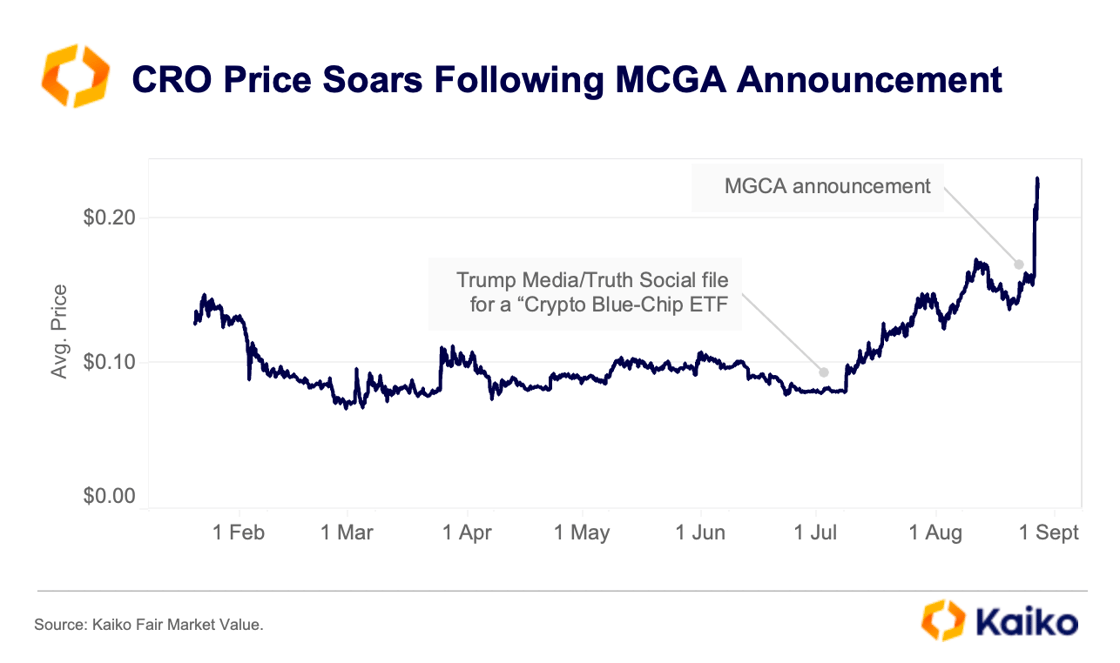The height and width of the screenshot is (663, 1120).
Task: Click the "1 Feb" x-axis date label
Action: pos(239,533)
